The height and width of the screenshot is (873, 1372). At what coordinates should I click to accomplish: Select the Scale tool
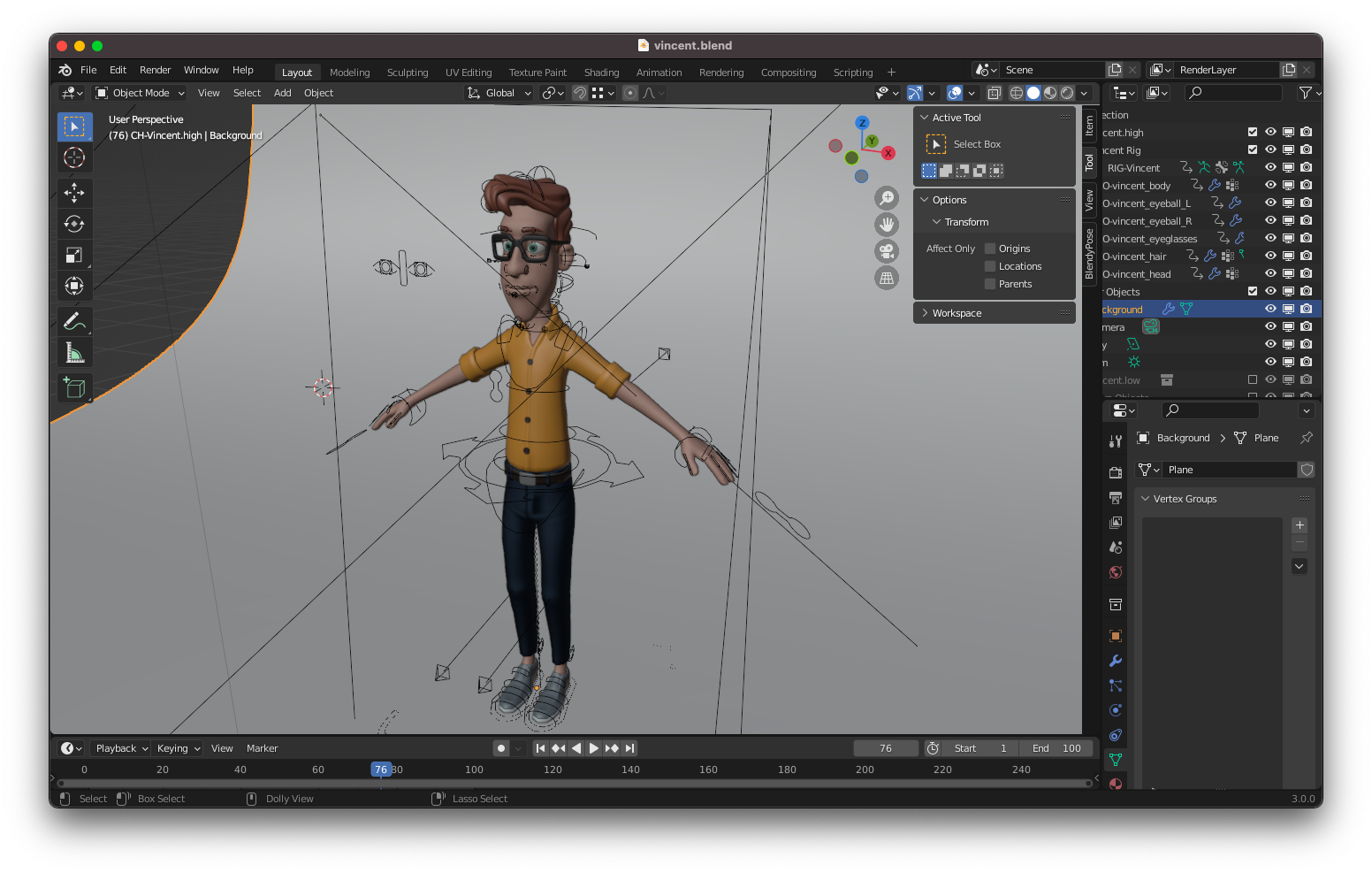(x=75, y=255)
